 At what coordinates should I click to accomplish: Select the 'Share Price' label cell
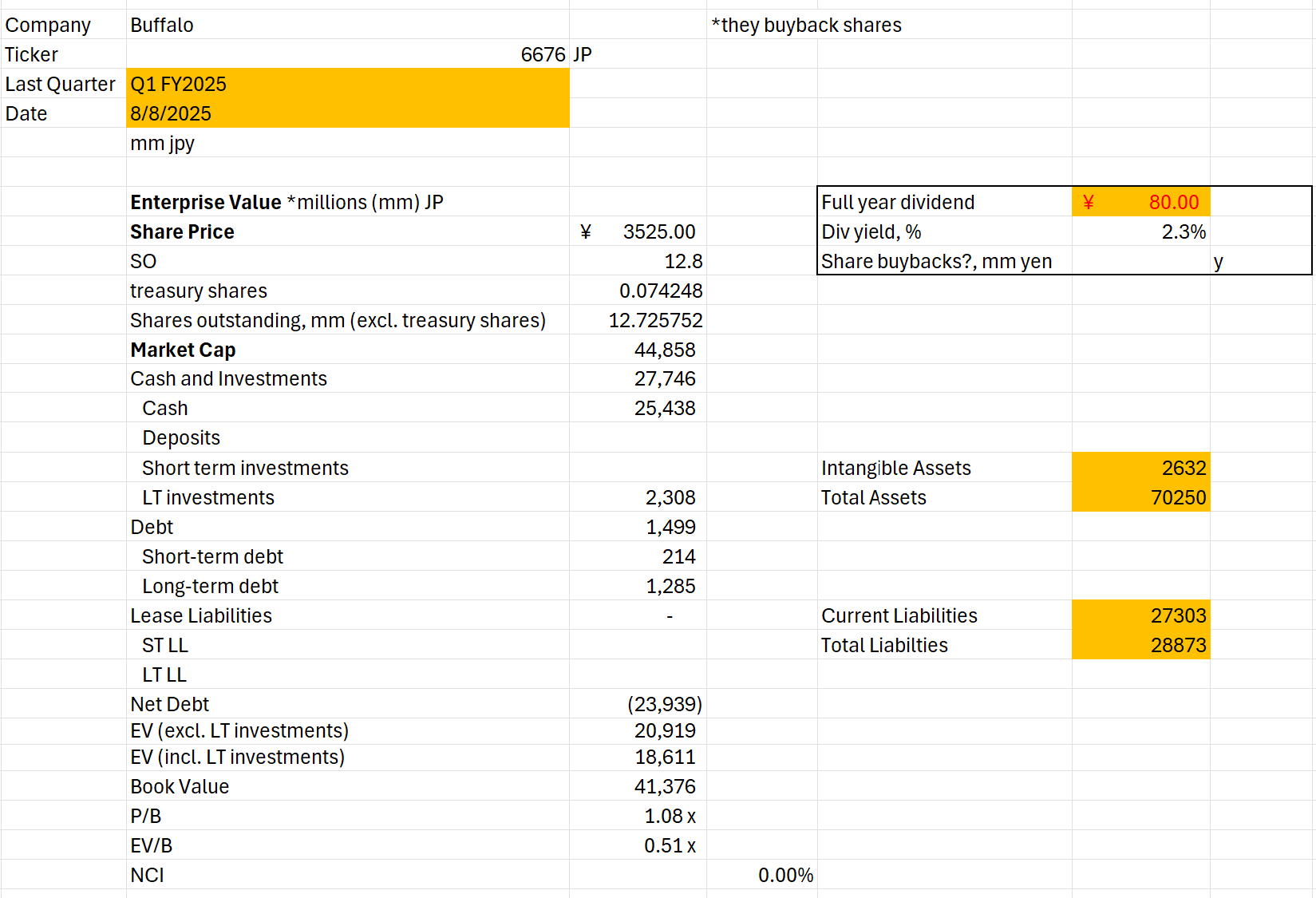click(x=347, y=231)
